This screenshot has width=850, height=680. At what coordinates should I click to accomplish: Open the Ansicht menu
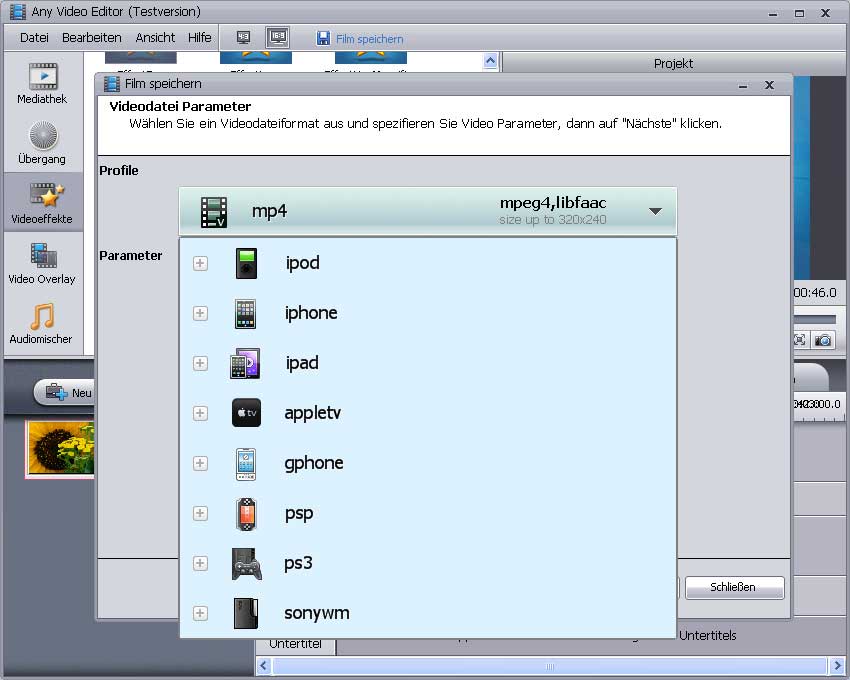[155, 37]
